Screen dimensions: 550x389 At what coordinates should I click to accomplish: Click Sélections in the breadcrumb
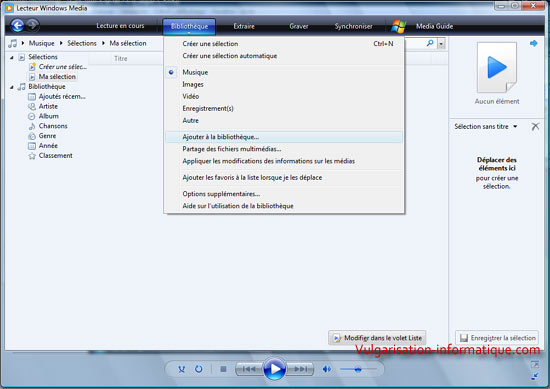pyautogui.click(x=82, y=43)
